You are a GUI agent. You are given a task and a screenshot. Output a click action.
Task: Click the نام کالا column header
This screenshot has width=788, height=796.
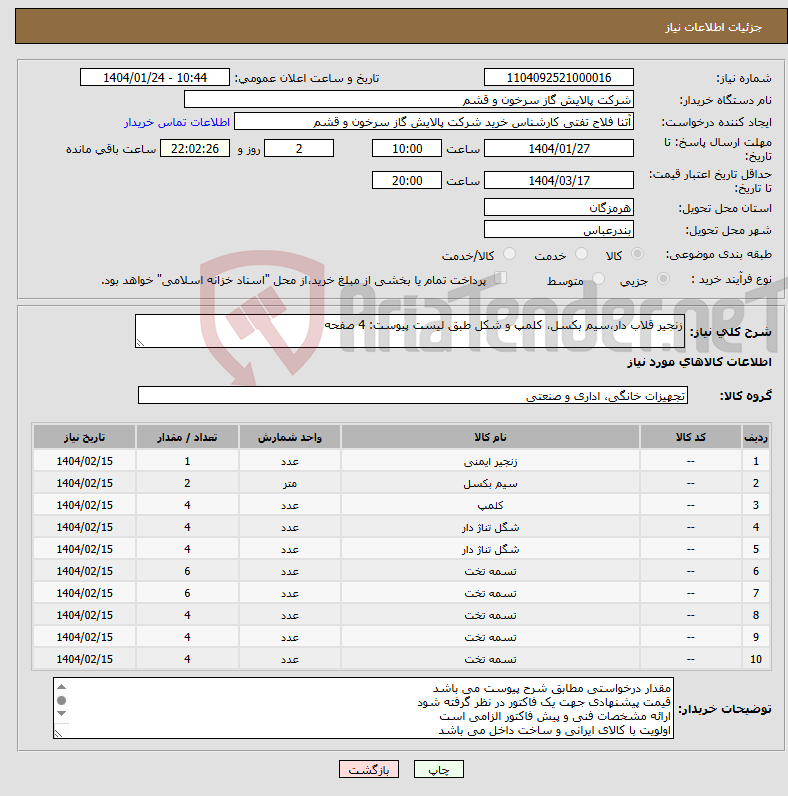pos(490,437)
